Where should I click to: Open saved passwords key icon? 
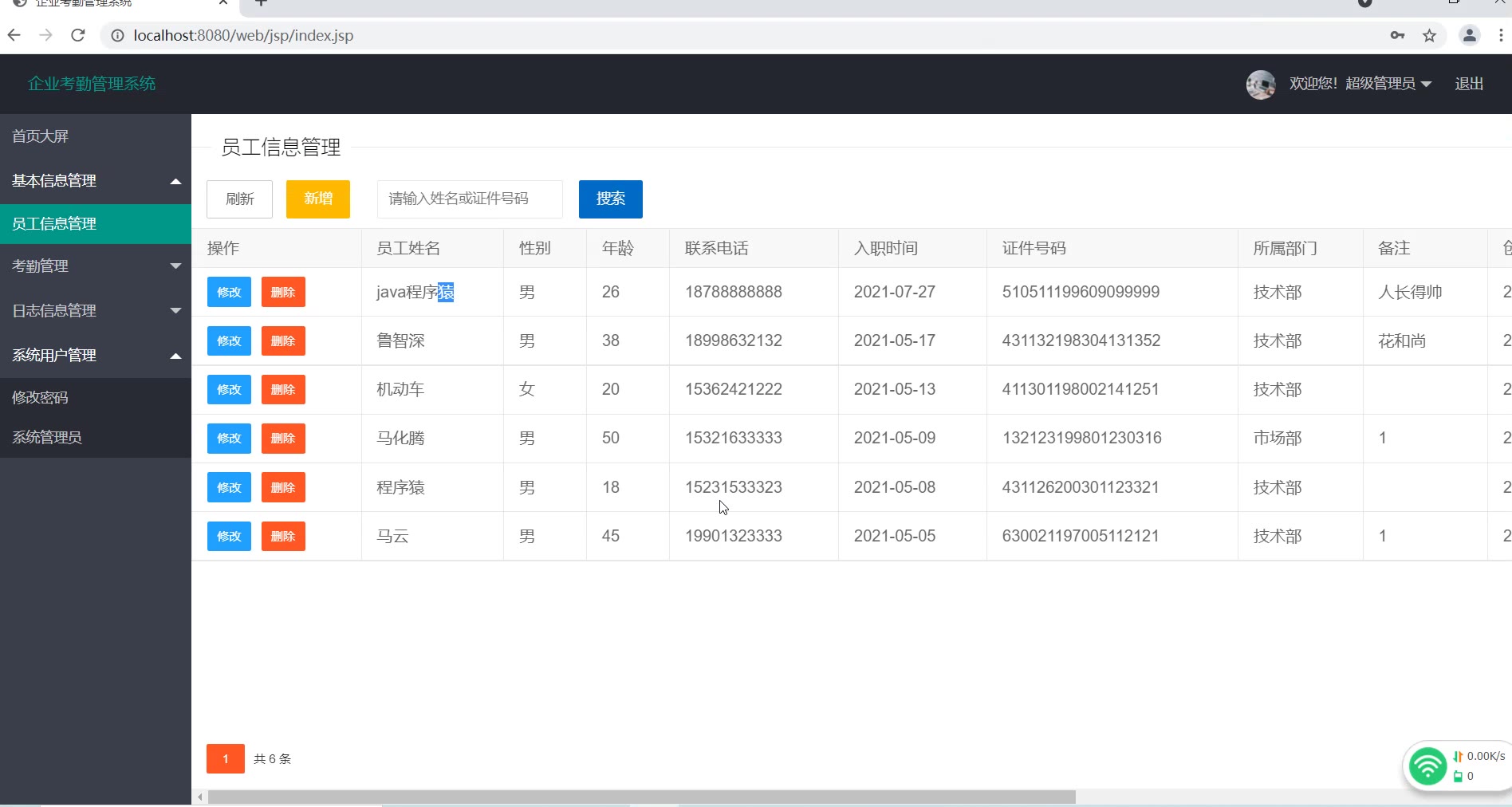click(1397, 35)
